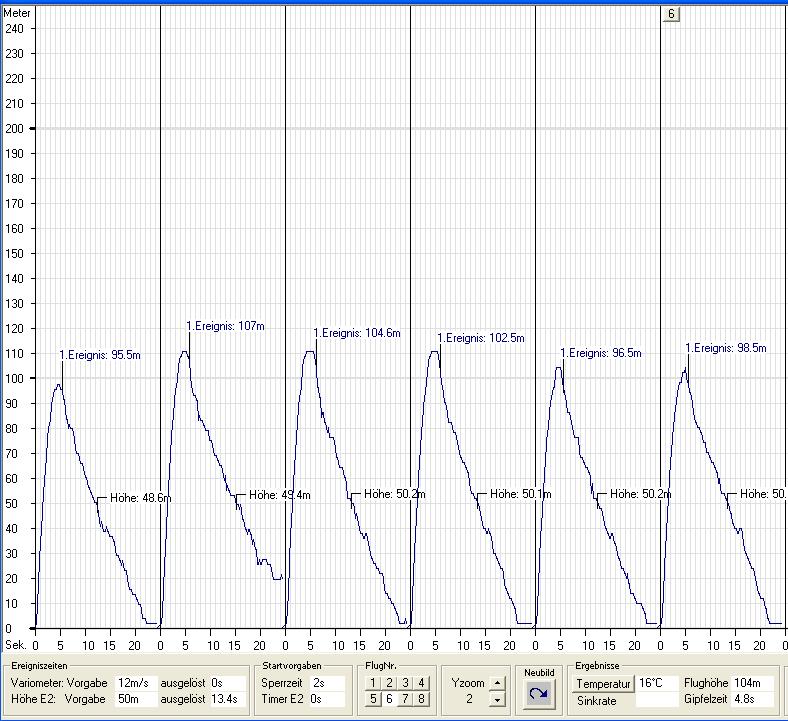The height and width of the screenshot is (721, 788).
Task: Select flight number 3 button
Action: (x=405, y=683)
